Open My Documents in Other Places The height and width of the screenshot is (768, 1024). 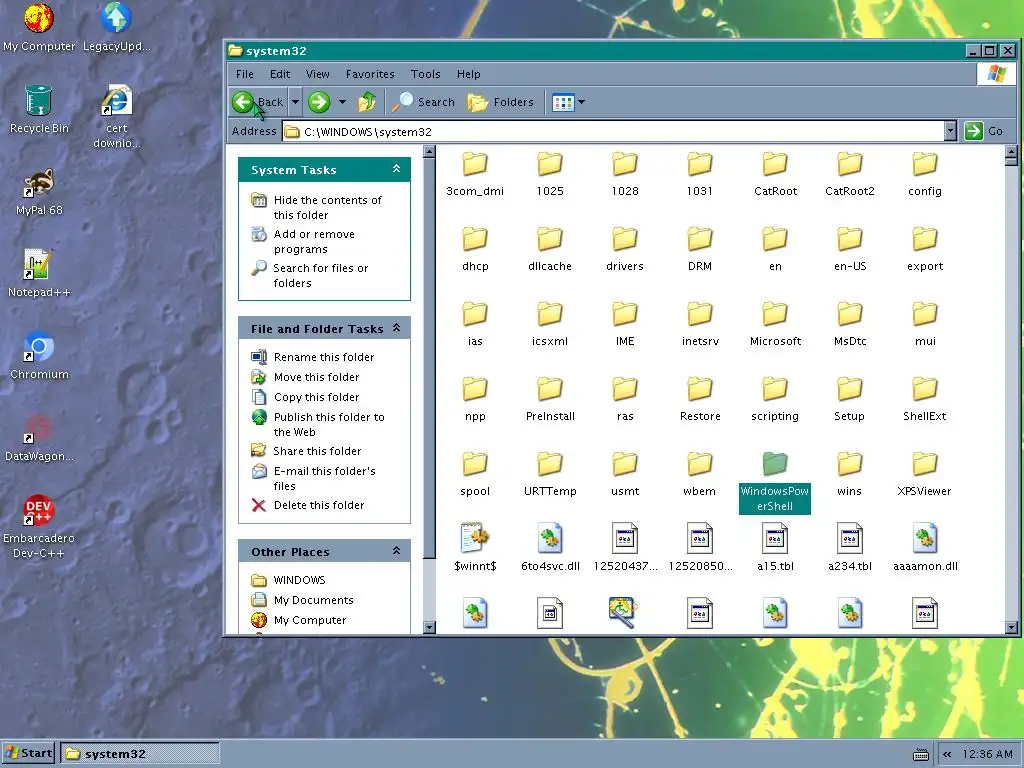(302, 600)
